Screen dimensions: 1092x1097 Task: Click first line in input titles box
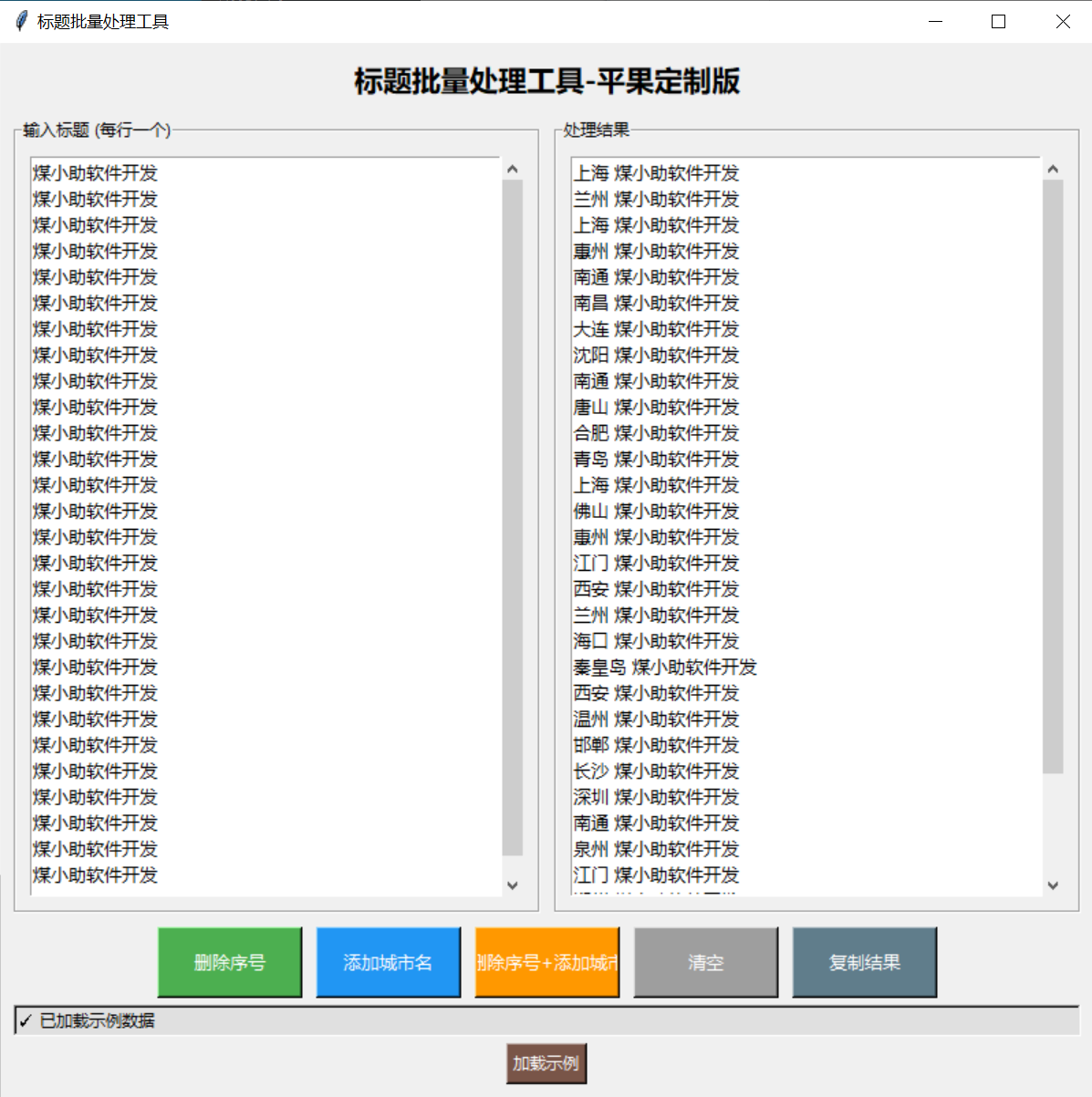pos(96,172)
